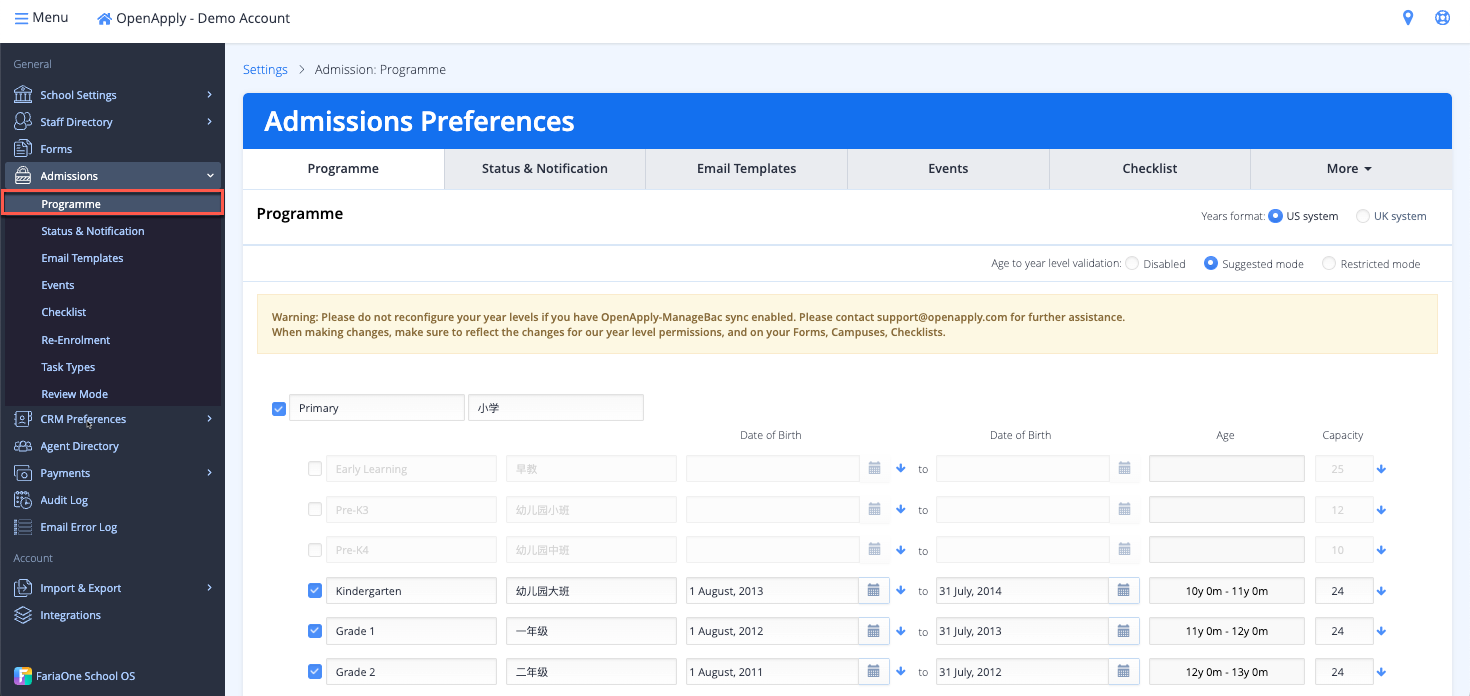Open calendar for Grade 2 end date
This screenshot has width=1470, height=696.
pos(1123,672)
